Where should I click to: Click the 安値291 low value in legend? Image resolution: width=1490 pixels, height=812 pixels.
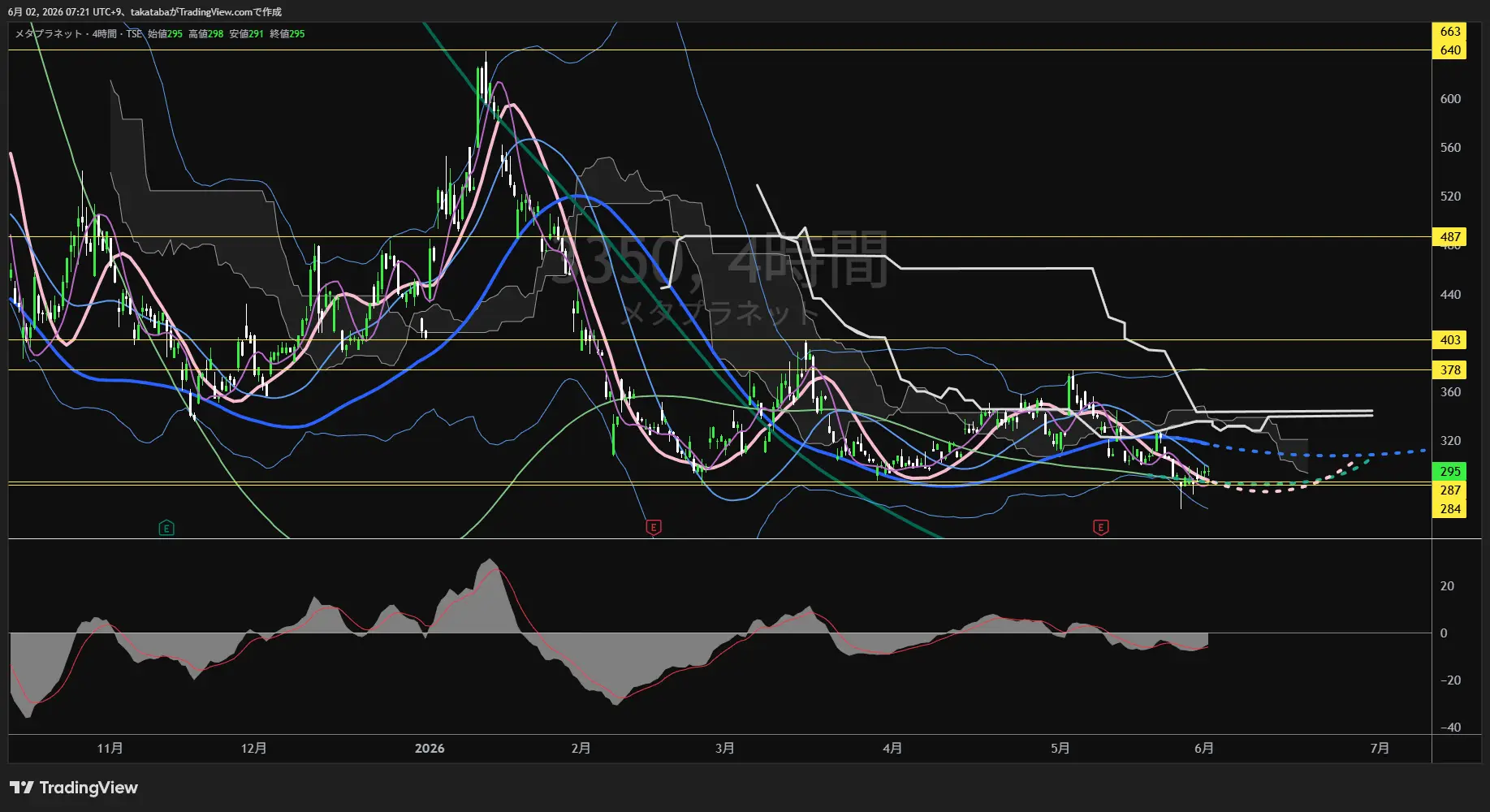(x=246, y=34)
